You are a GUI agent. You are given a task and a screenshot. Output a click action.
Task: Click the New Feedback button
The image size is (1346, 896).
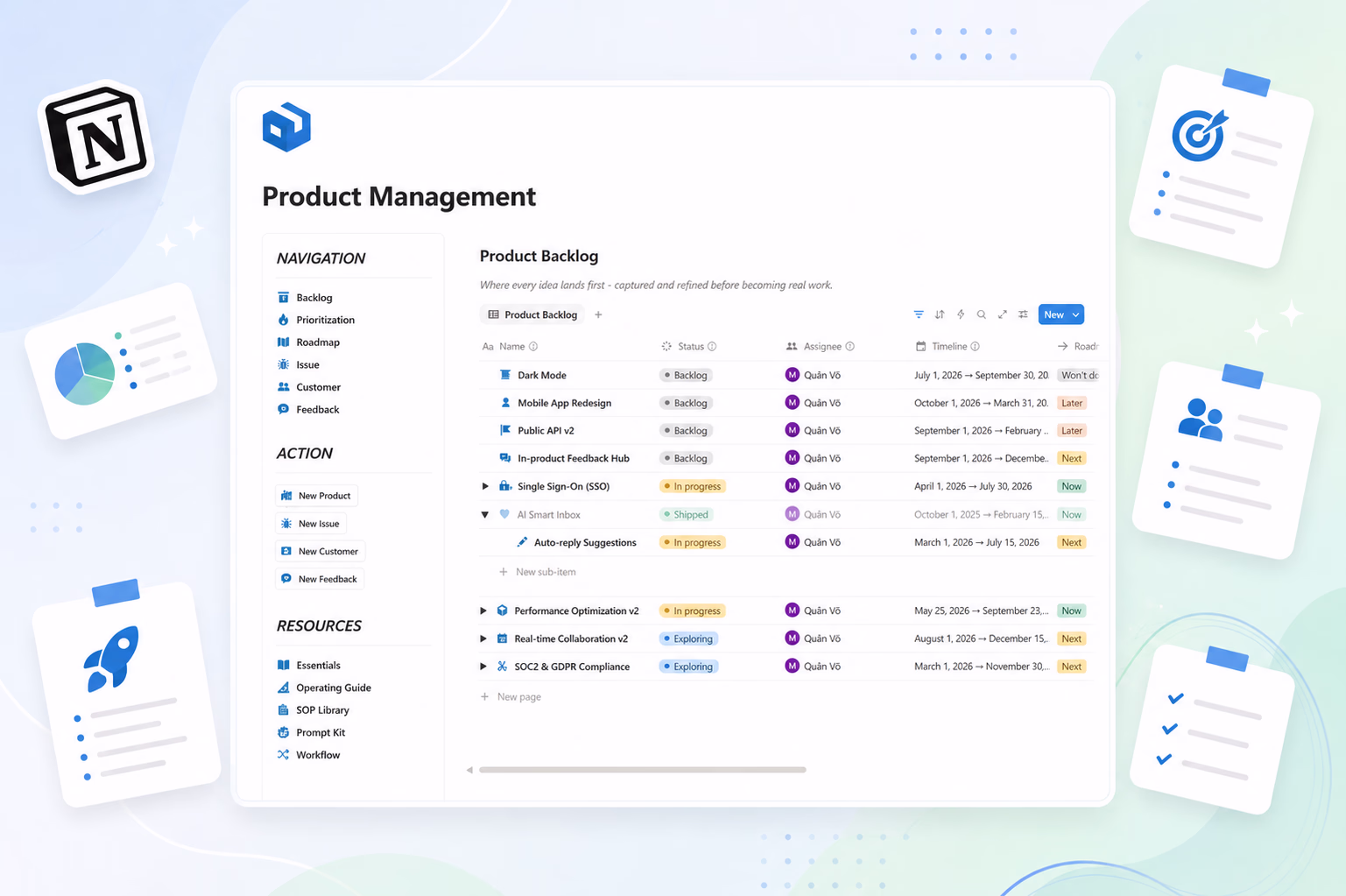pyautogui.click(x=320, y=579)
